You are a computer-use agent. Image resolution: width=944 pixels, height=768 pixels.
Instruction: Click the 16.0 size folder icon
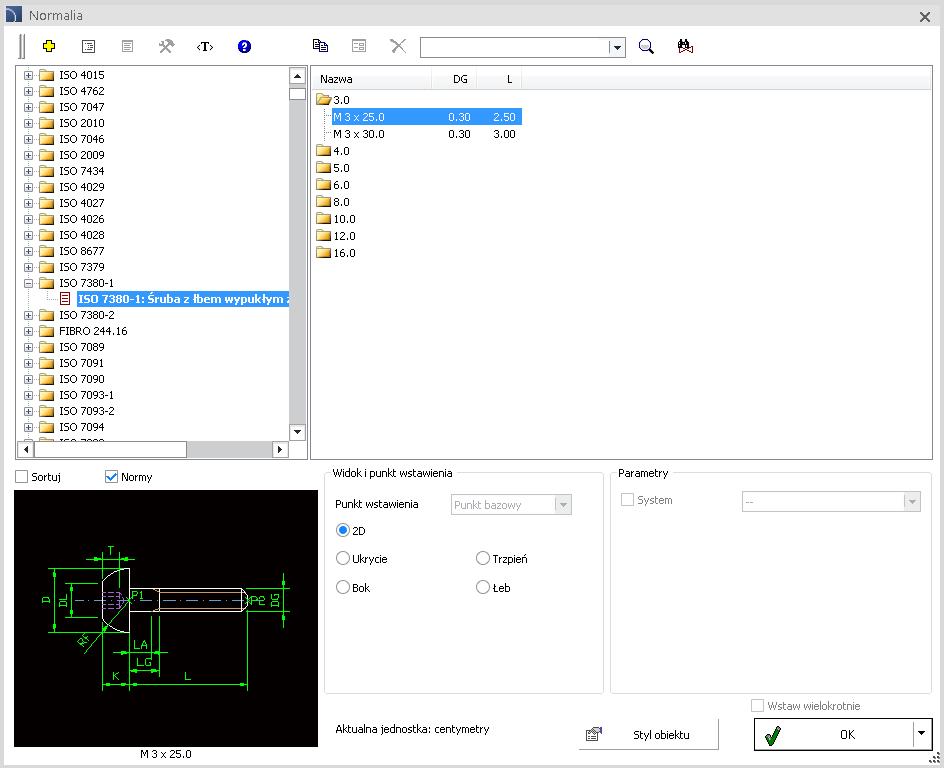(x=323, y=253)
